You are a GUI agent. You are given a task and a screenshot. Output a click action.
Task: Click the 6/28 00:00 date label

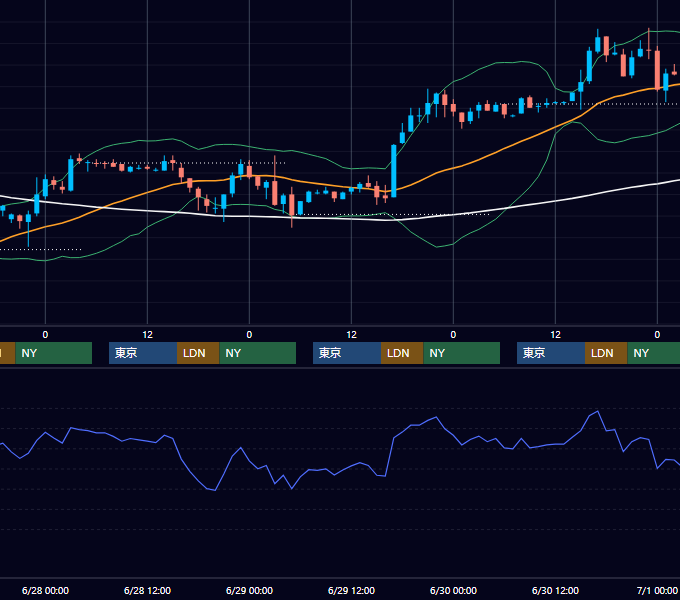click(46, 590)
